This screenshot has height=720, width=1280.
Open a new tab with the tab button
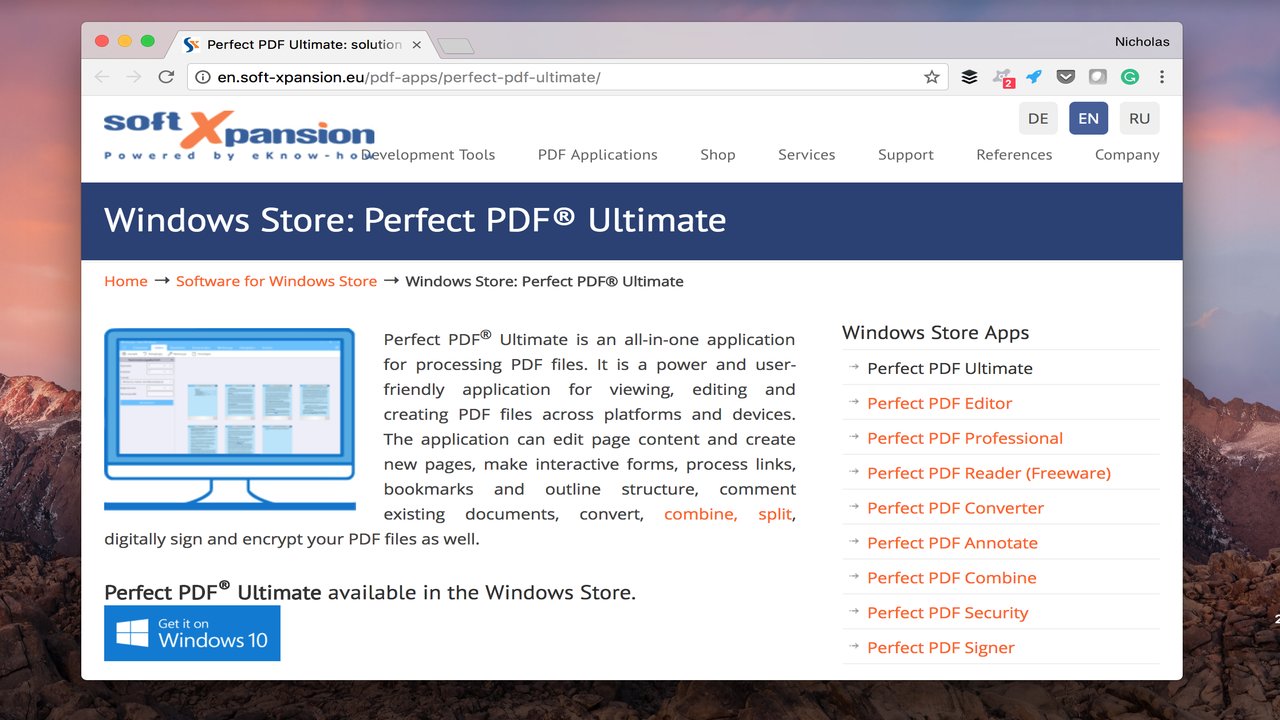tap(455, 45)
